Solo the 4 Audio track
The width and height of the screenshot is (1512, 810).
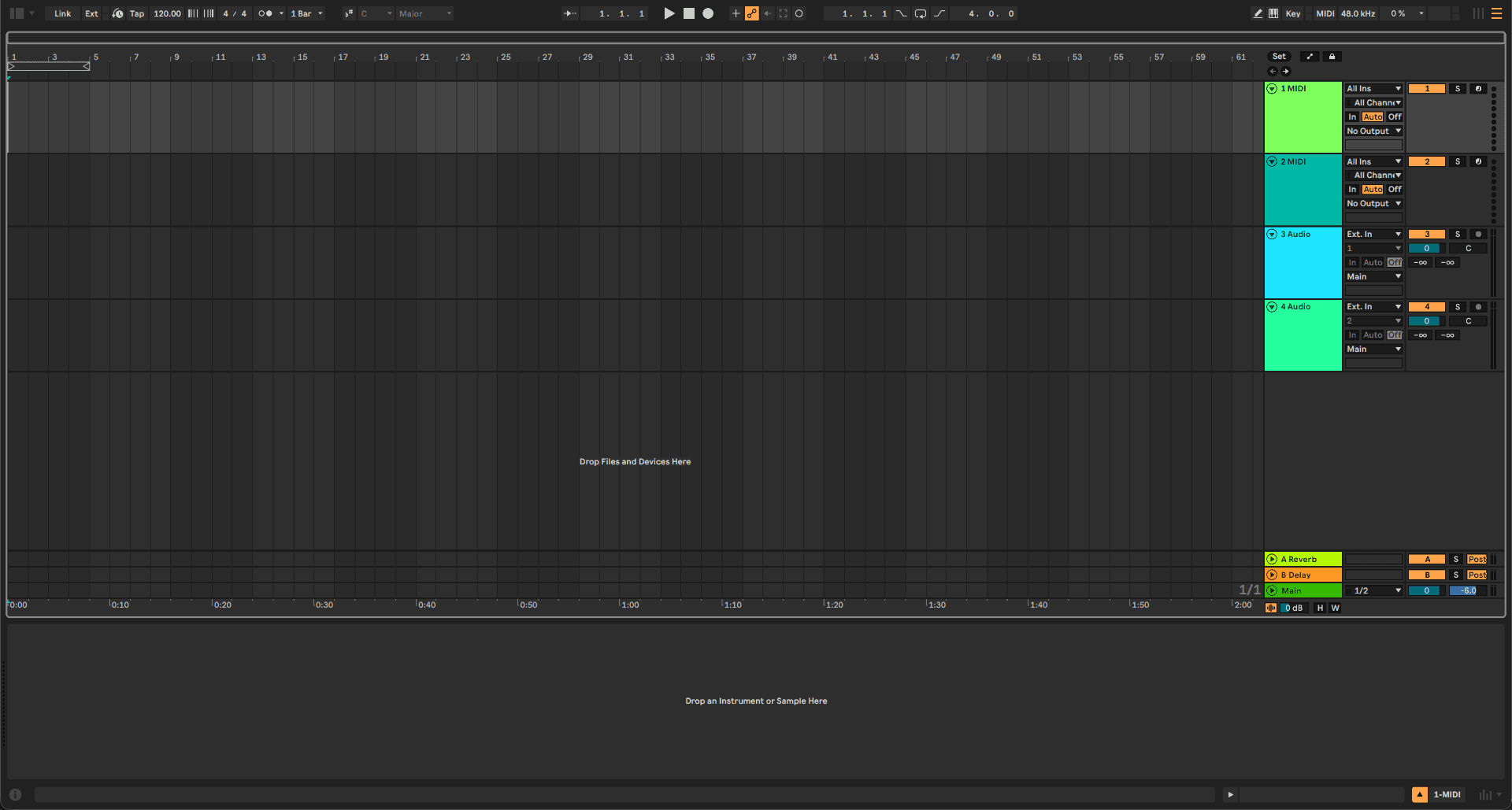1458,307
